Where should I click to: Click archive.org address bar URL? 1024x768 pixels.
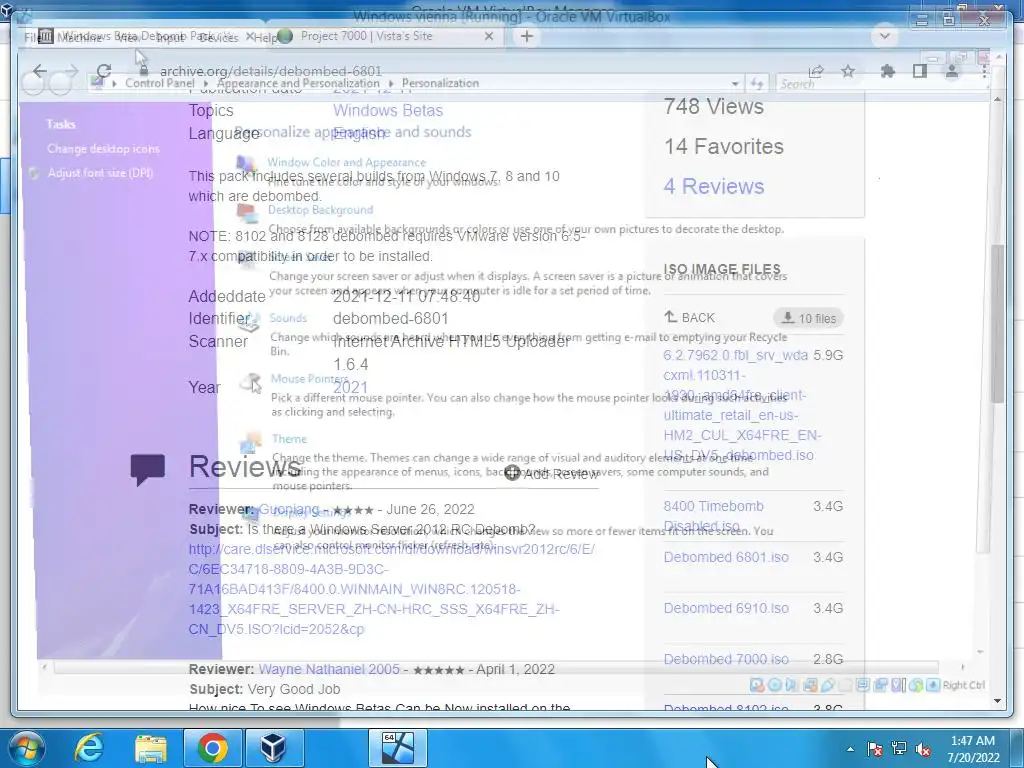coord(271,71)
